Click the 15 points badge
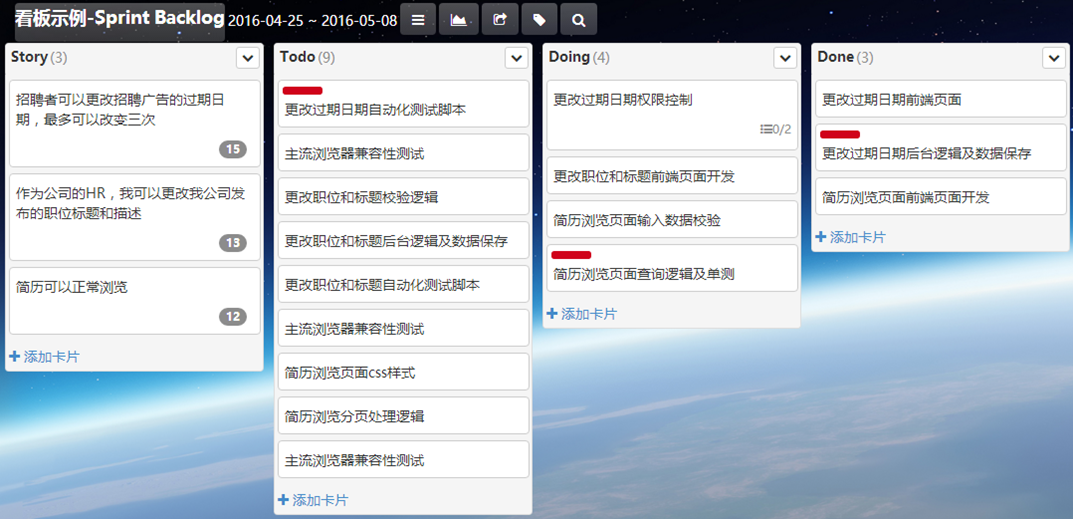1073x519 pixels. (233, 149)
